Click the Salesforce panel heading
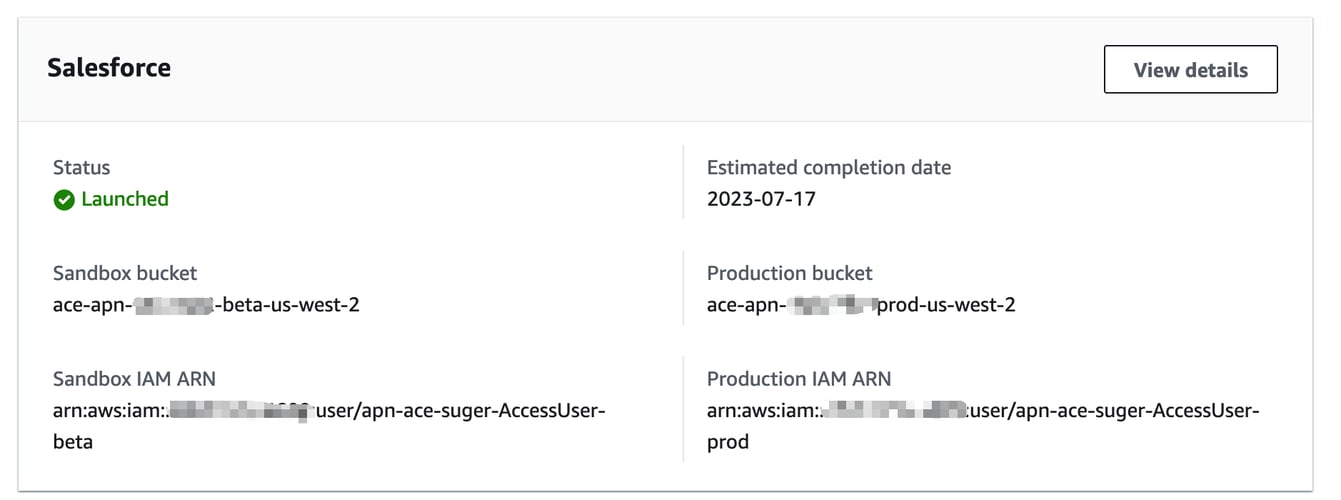This screenshot has height=500, width=1341. (109, 68)
